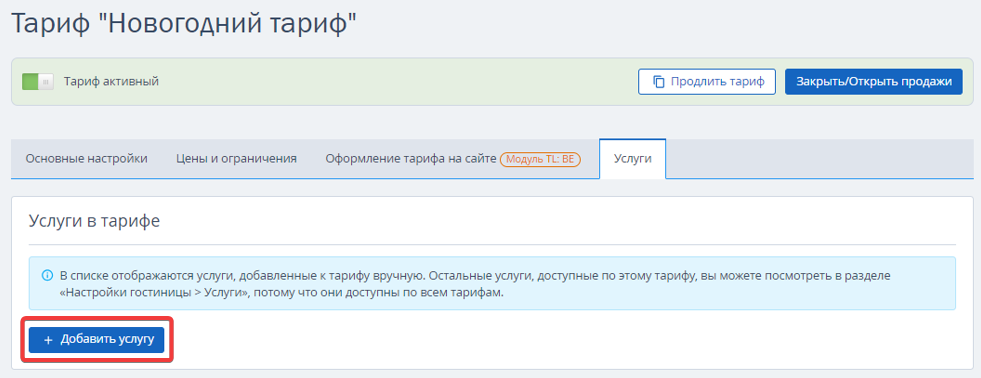Click the info icon in the blue notice
Screen dimensions: 981x378
tap(46, 275)
